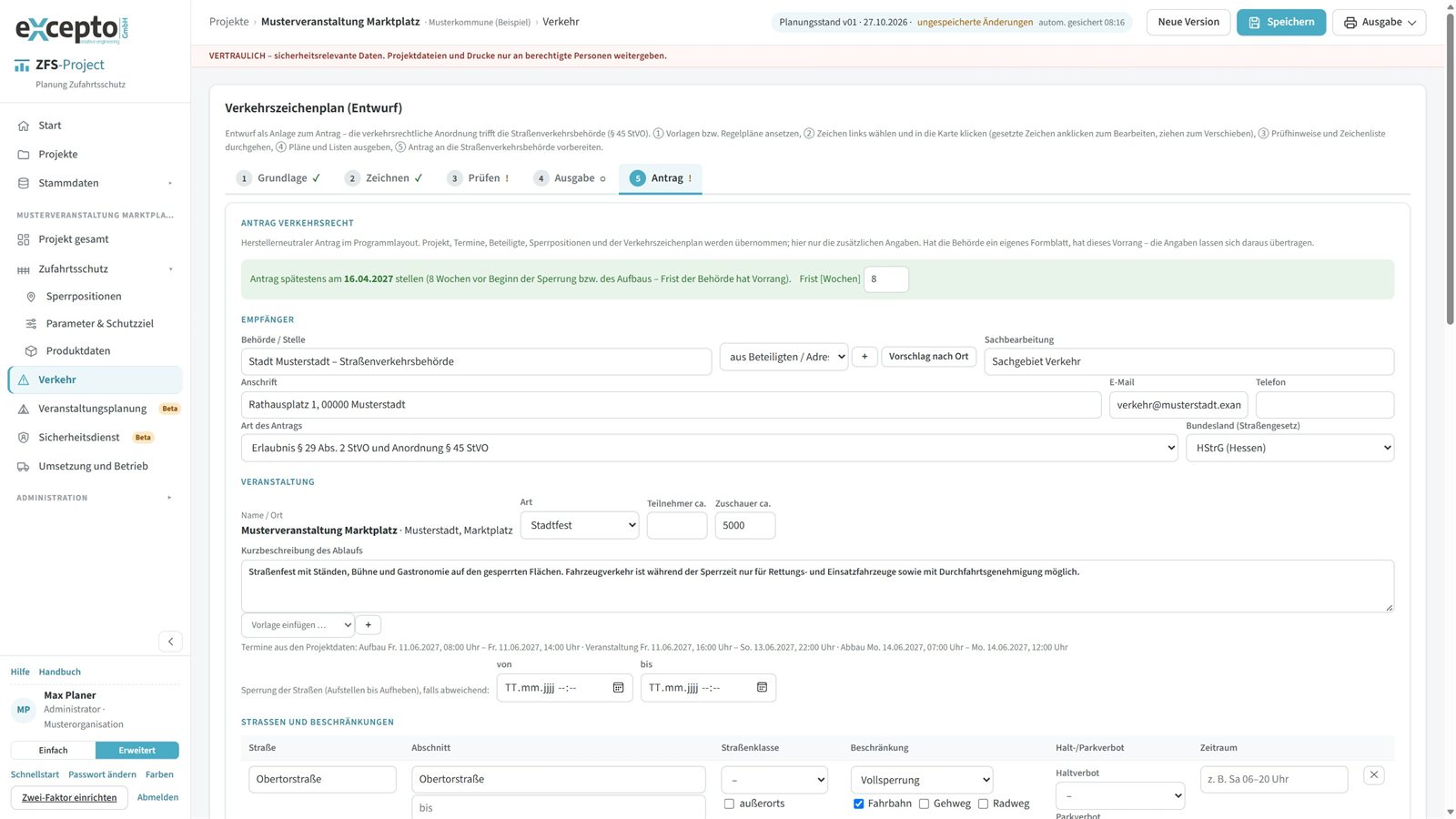Screen dimensions: 1456x819
Task: Click the Frist [Wochen] number field
Action: [886, 279]
